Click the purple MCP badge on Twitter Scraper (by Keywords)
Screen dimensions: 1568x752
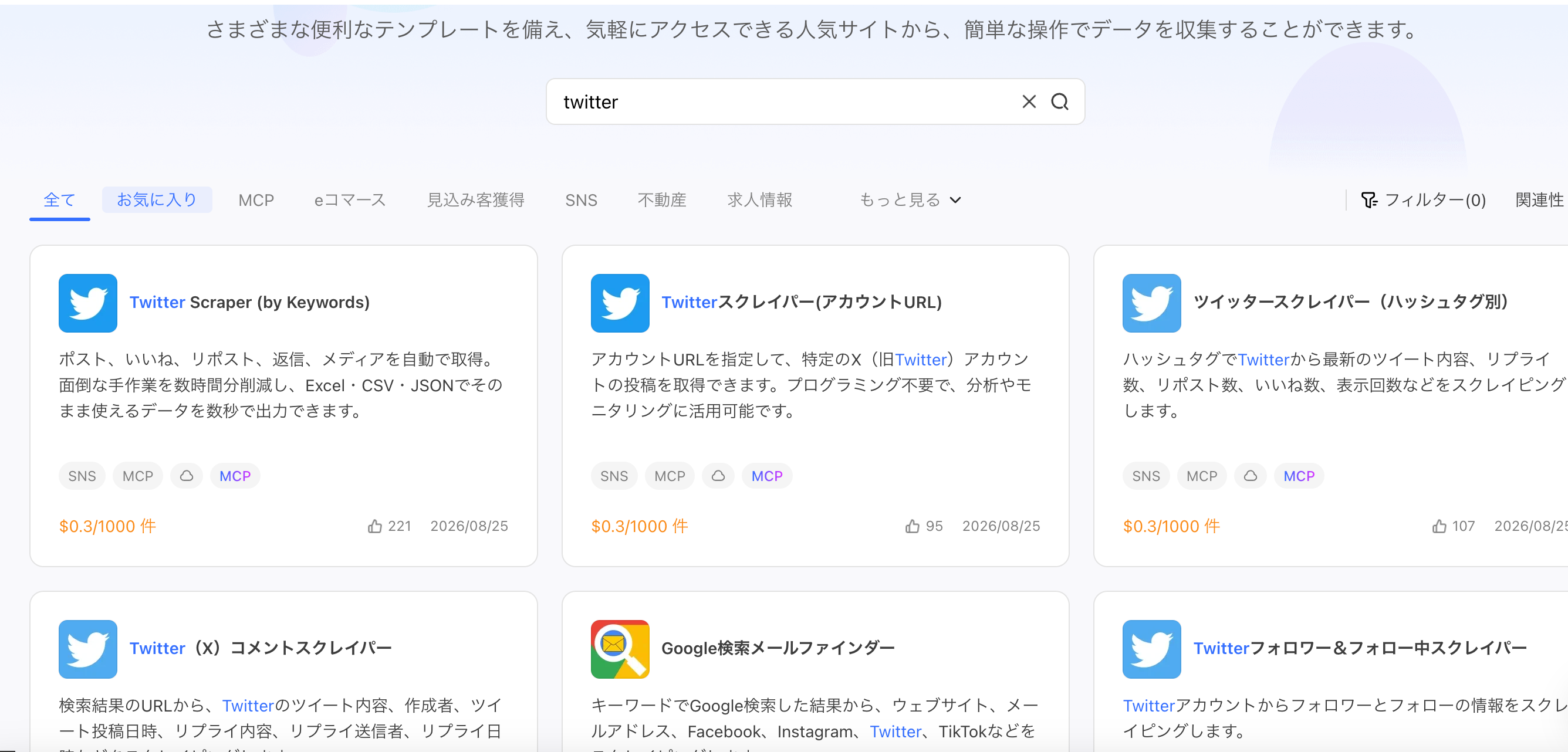point(235,476)
